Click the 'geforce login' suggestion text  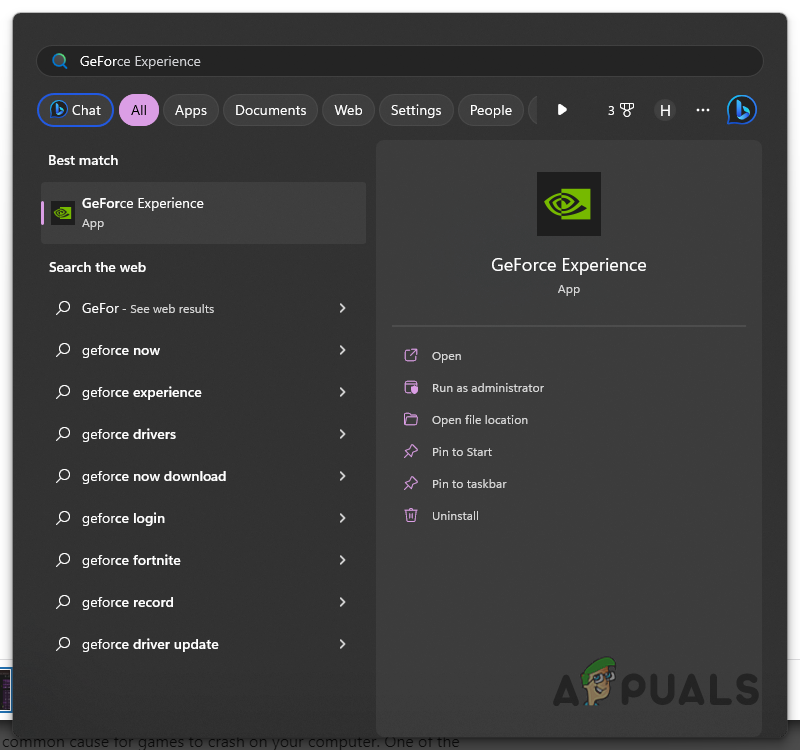click(x=123, y=518)
